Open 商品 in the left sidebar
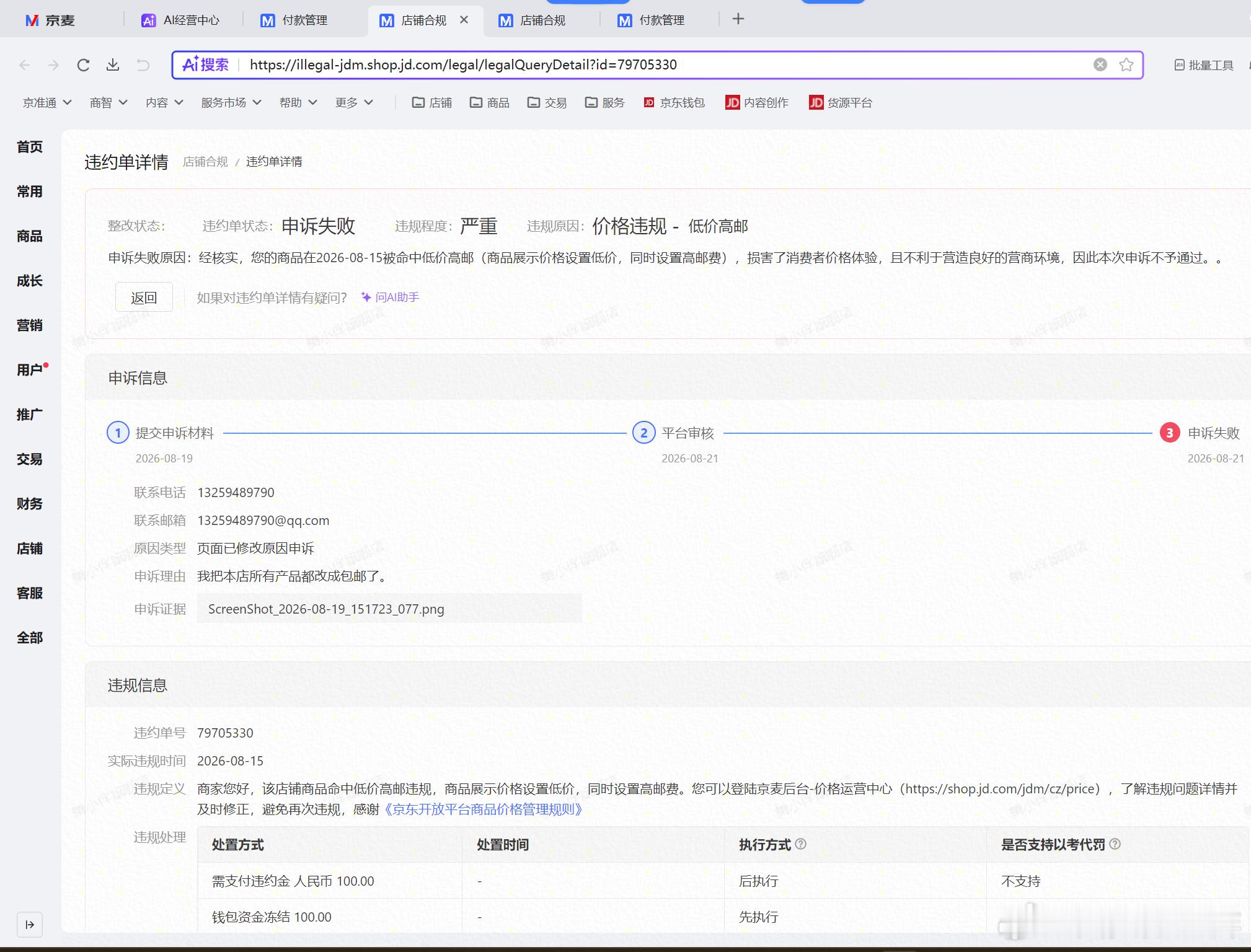 (30, 236)
